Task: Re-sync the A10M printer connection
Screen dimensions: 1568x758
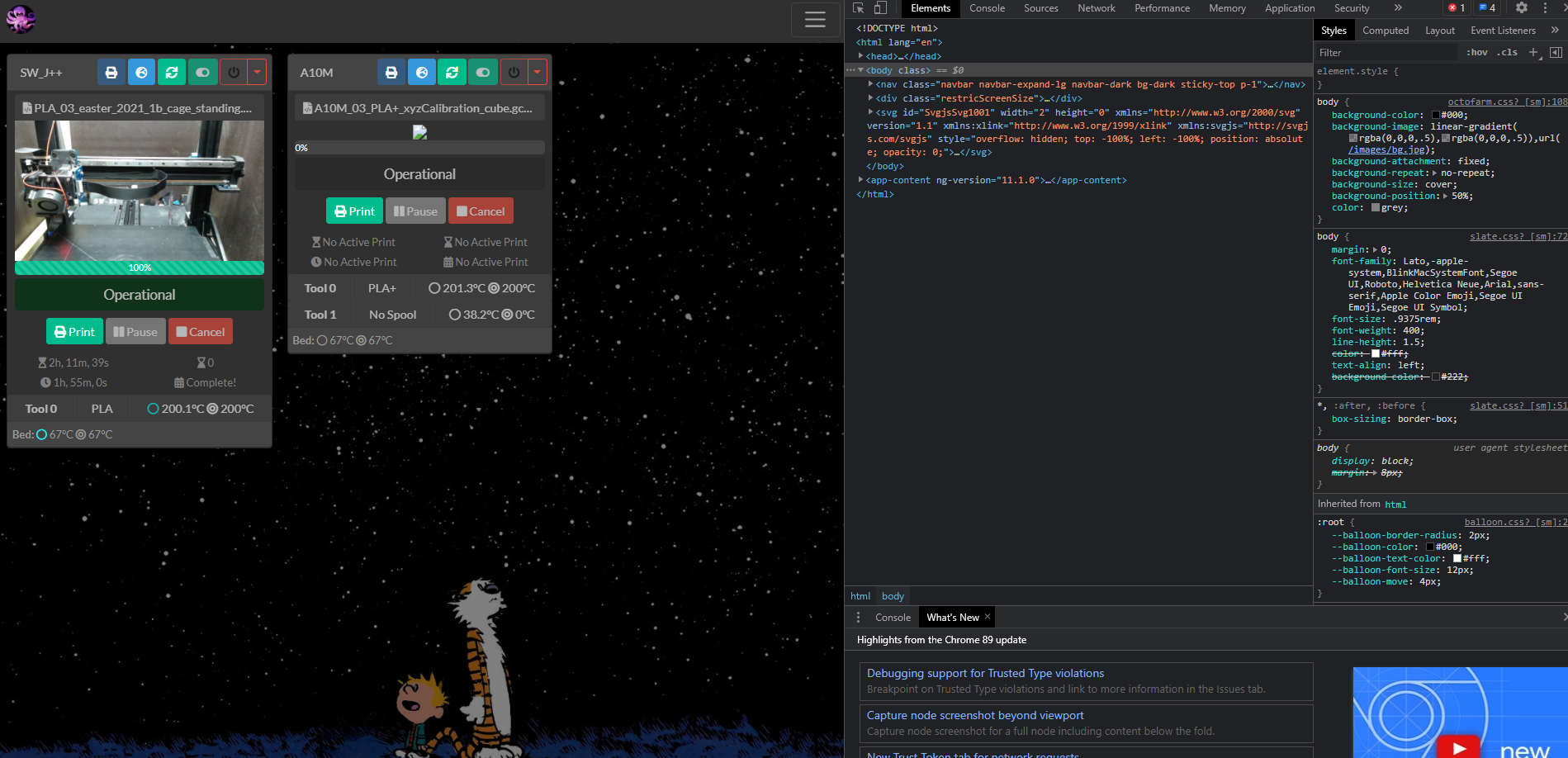Action: click(x=452, y=72)
